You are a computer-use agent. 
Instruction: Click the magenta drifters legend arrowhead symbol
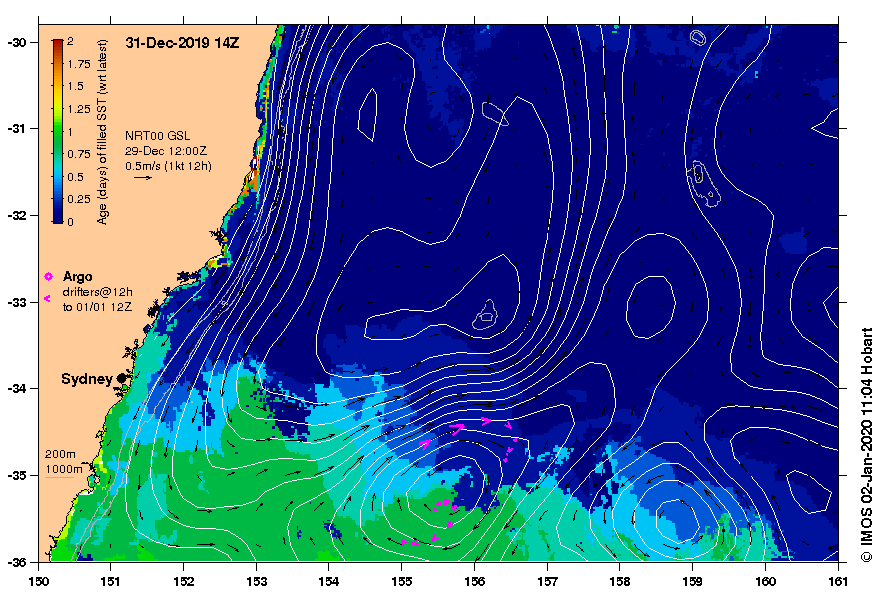[x=47, y=298]
